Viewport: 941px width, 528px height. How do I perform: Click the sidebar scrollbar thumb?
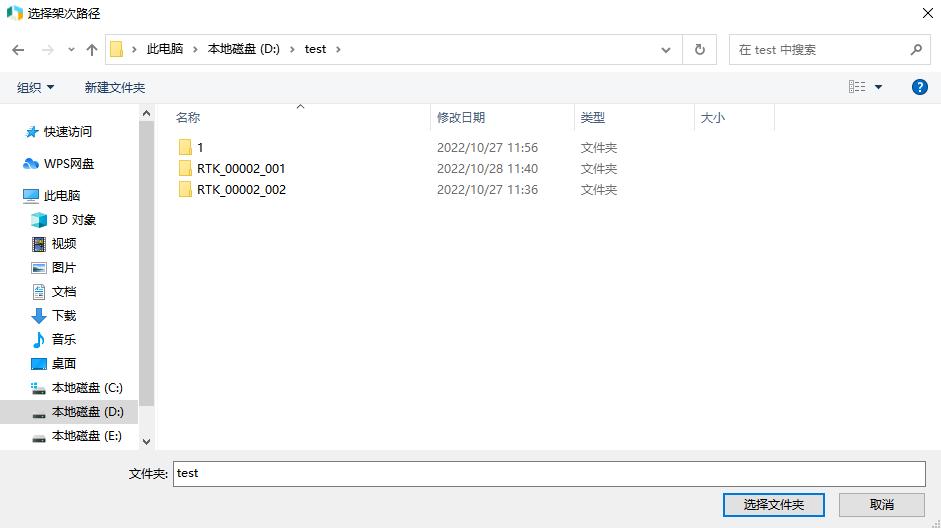click(x=146, y=263)
